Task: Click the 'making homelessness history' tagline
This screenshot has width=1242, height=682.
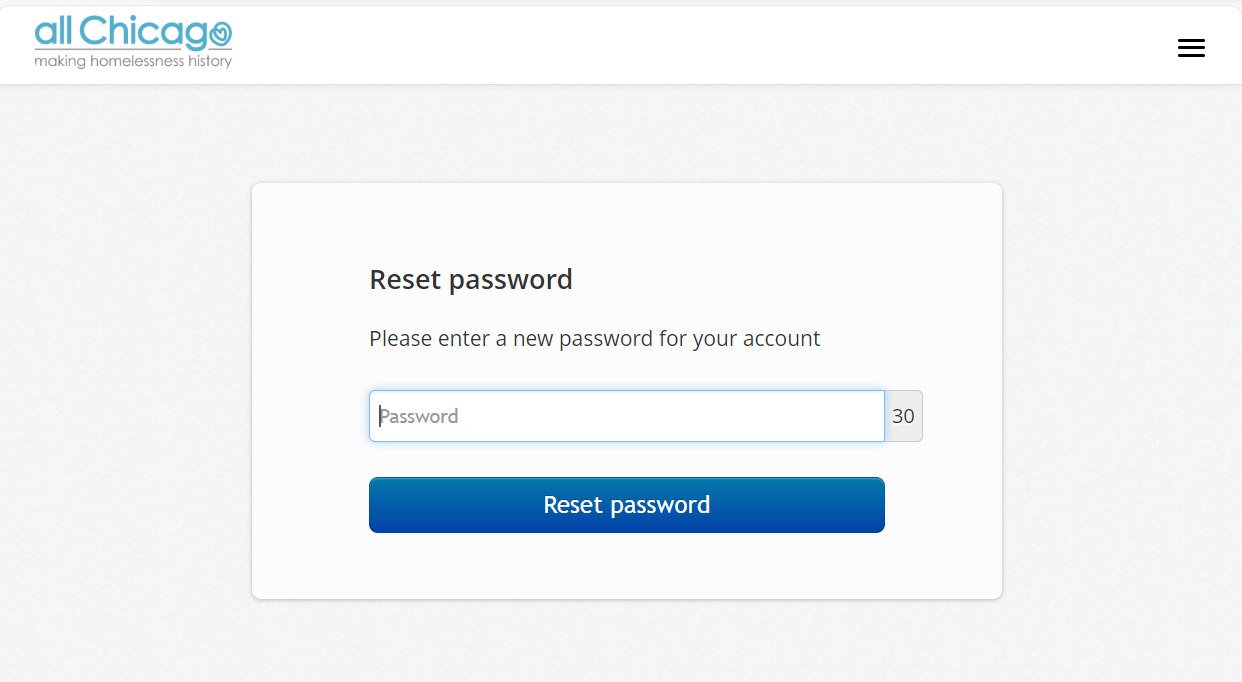Action: click(x=133, y=61)
